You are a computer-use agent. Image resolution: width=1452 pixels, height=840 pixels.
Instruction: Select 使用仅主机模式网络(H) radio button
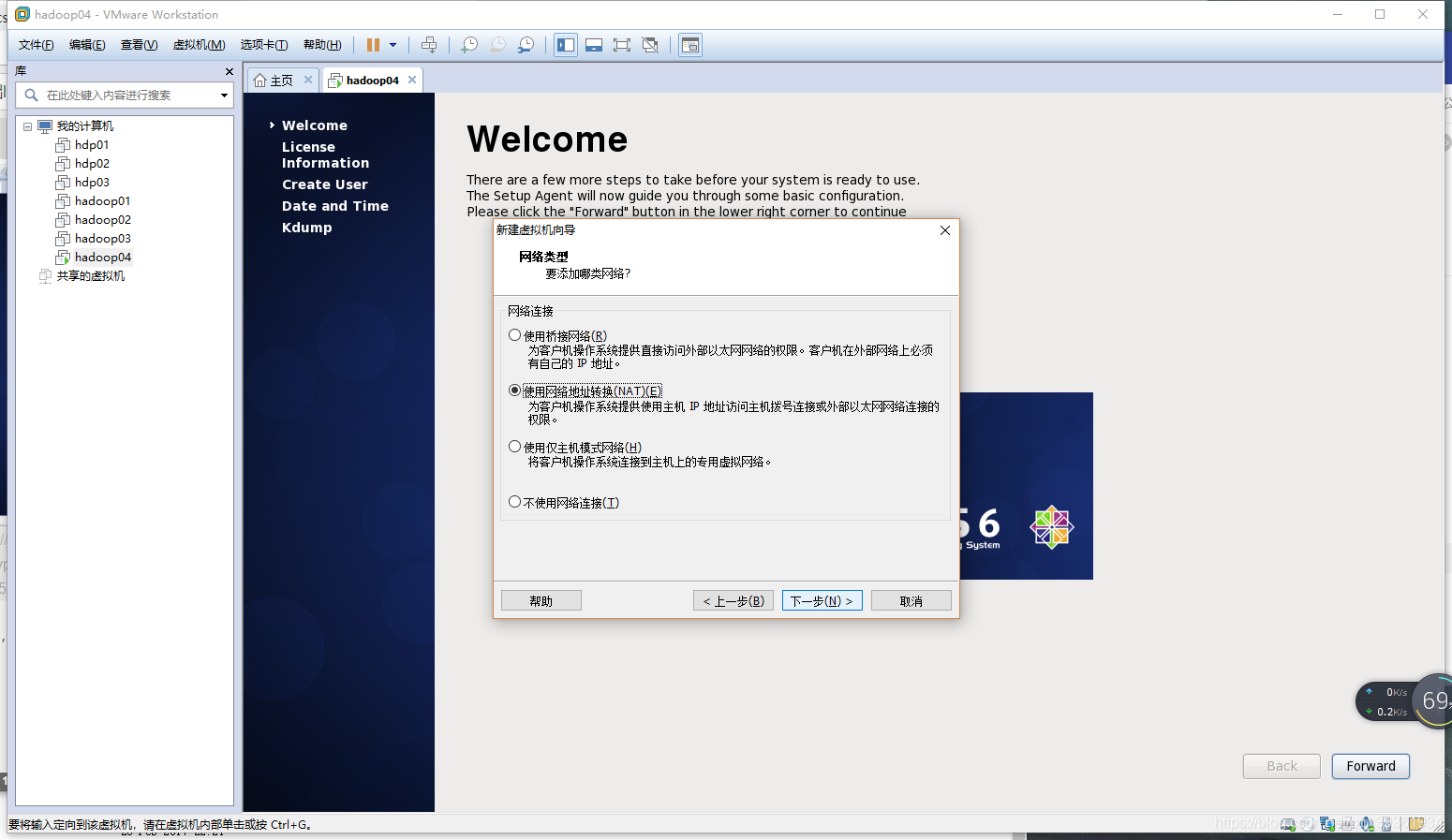click(x=514, y=447)
